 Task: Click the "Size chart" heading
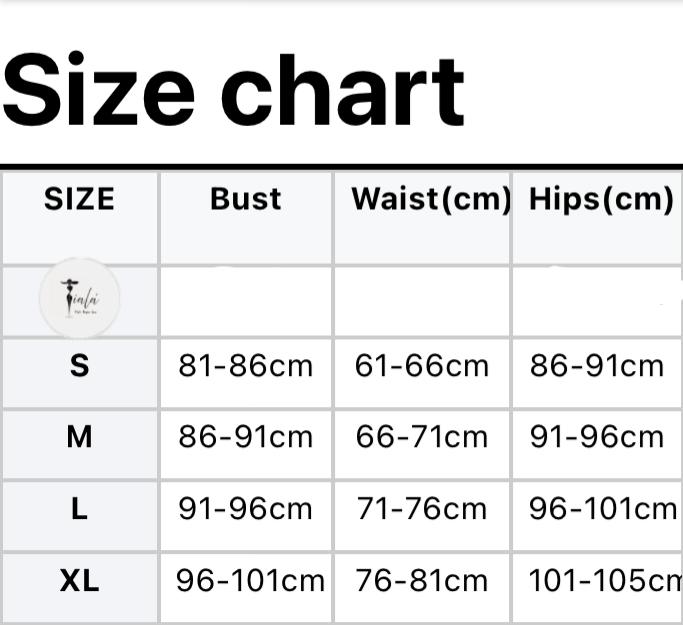pyautogui.click(x=234, y=90)
